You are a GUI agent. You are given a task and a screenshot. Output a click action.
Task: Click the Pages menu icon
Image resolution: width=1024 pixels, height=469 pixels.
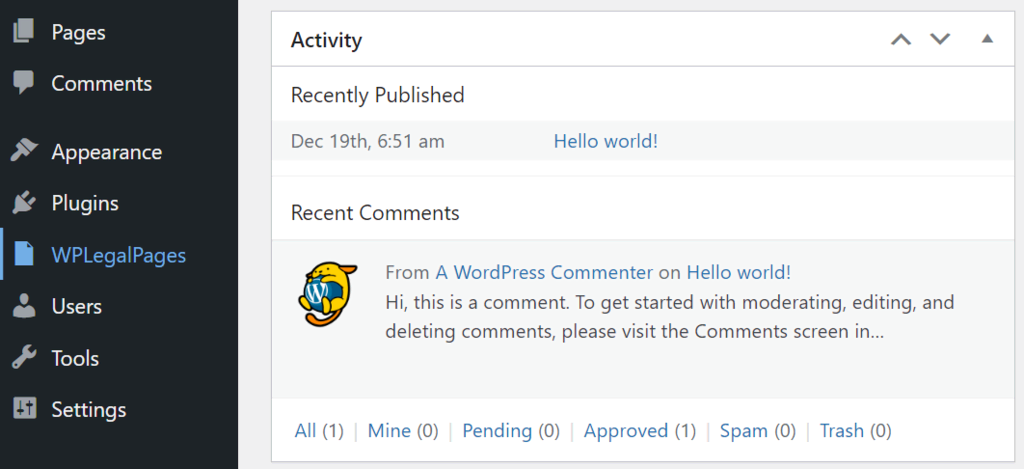click(x=23, y=32)
